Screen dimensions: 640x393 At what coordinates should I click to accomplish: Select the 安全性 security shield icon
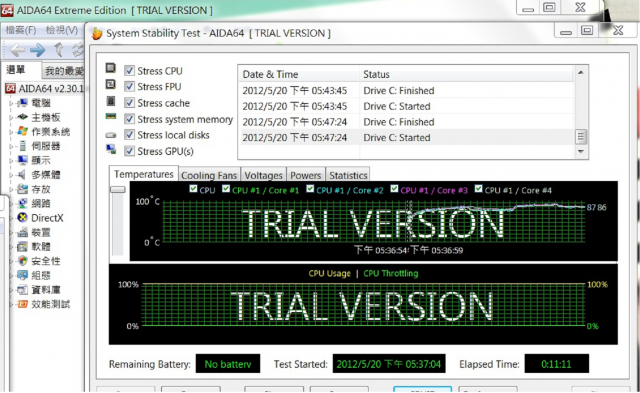tap(22, 261)
